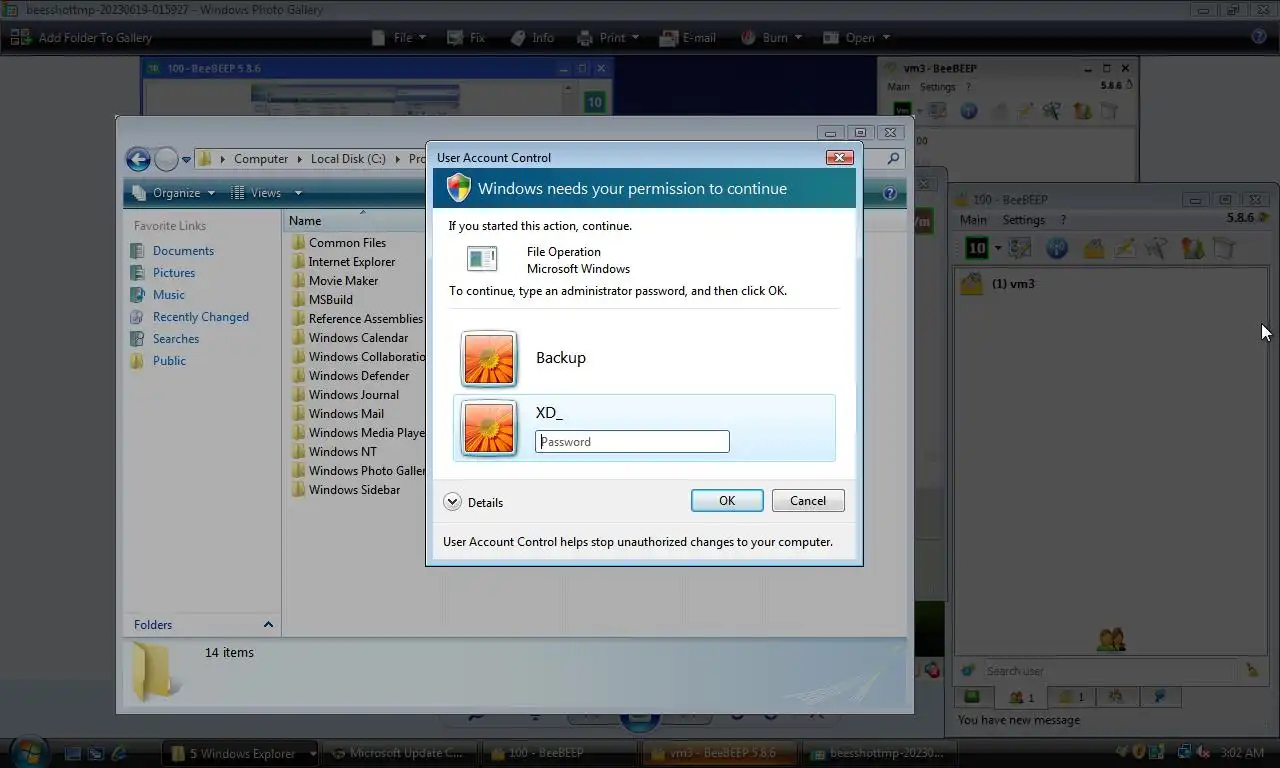Click the Local Disk (C:) breadcrumb
1280x768 pixels.
click(348, 159)
